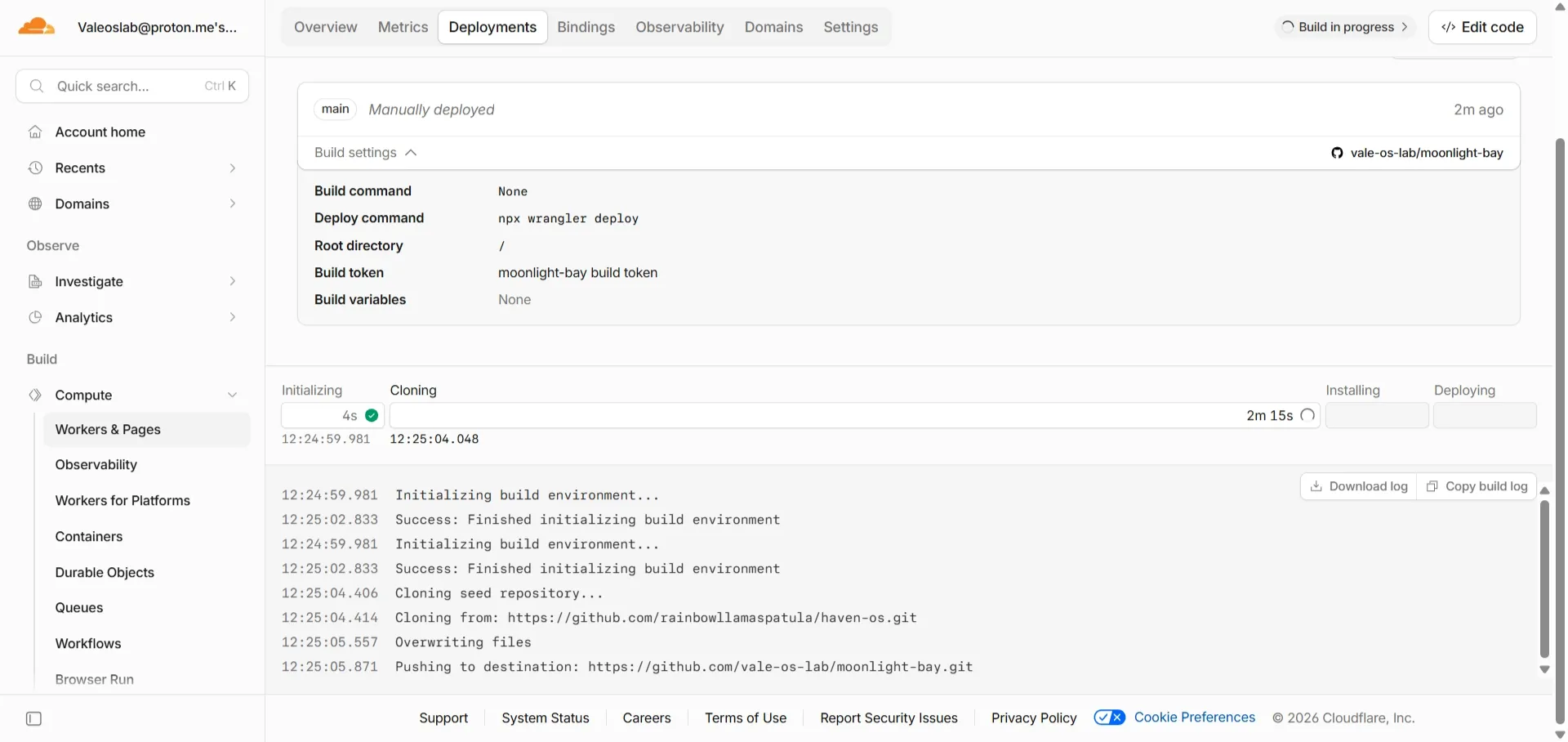This screenshot has width=1568, height=742.
Task: Click the Compute diamond icon
Action: [35, 395]
